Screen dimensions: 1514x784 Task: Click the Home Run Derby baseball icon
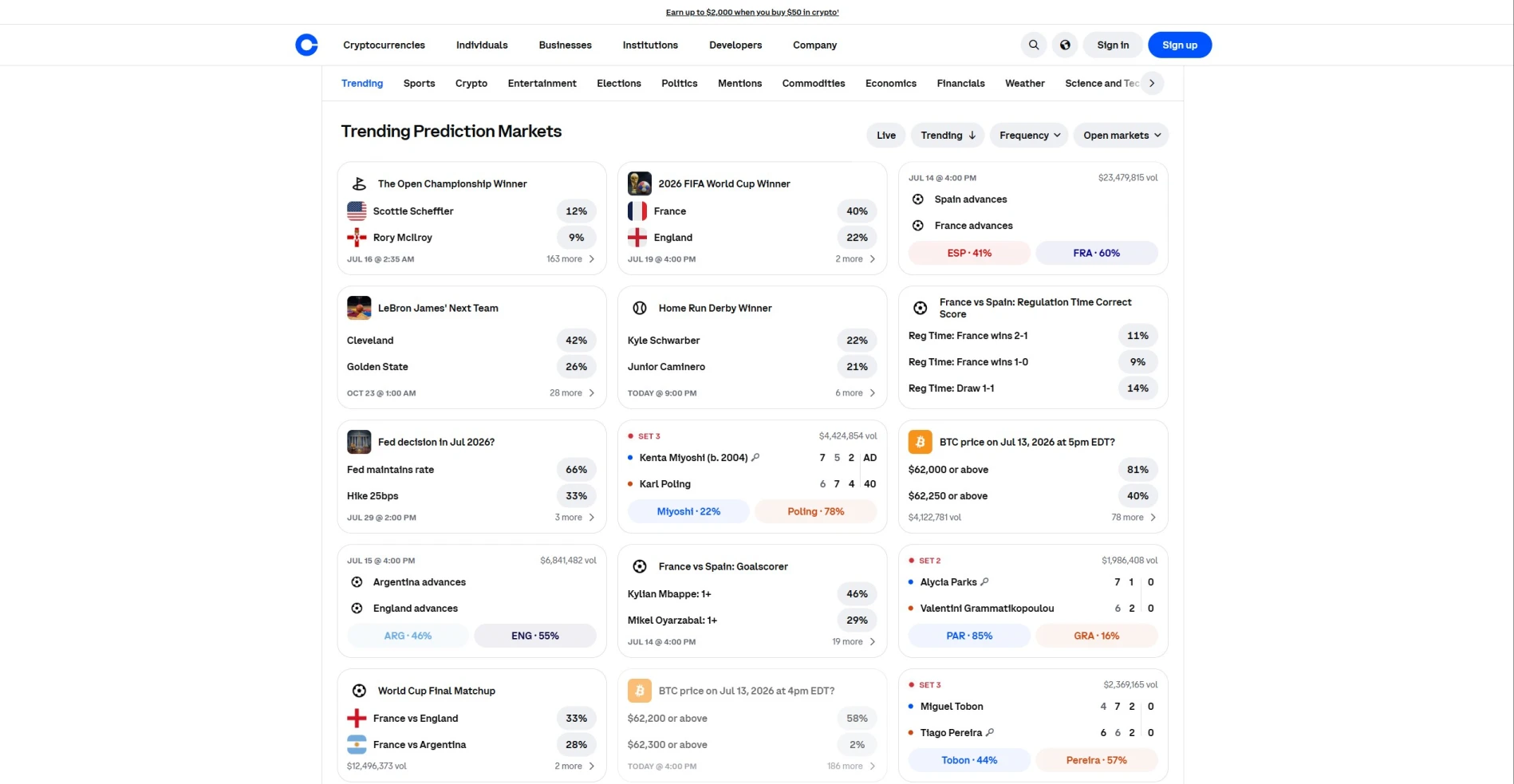point(640,308)
